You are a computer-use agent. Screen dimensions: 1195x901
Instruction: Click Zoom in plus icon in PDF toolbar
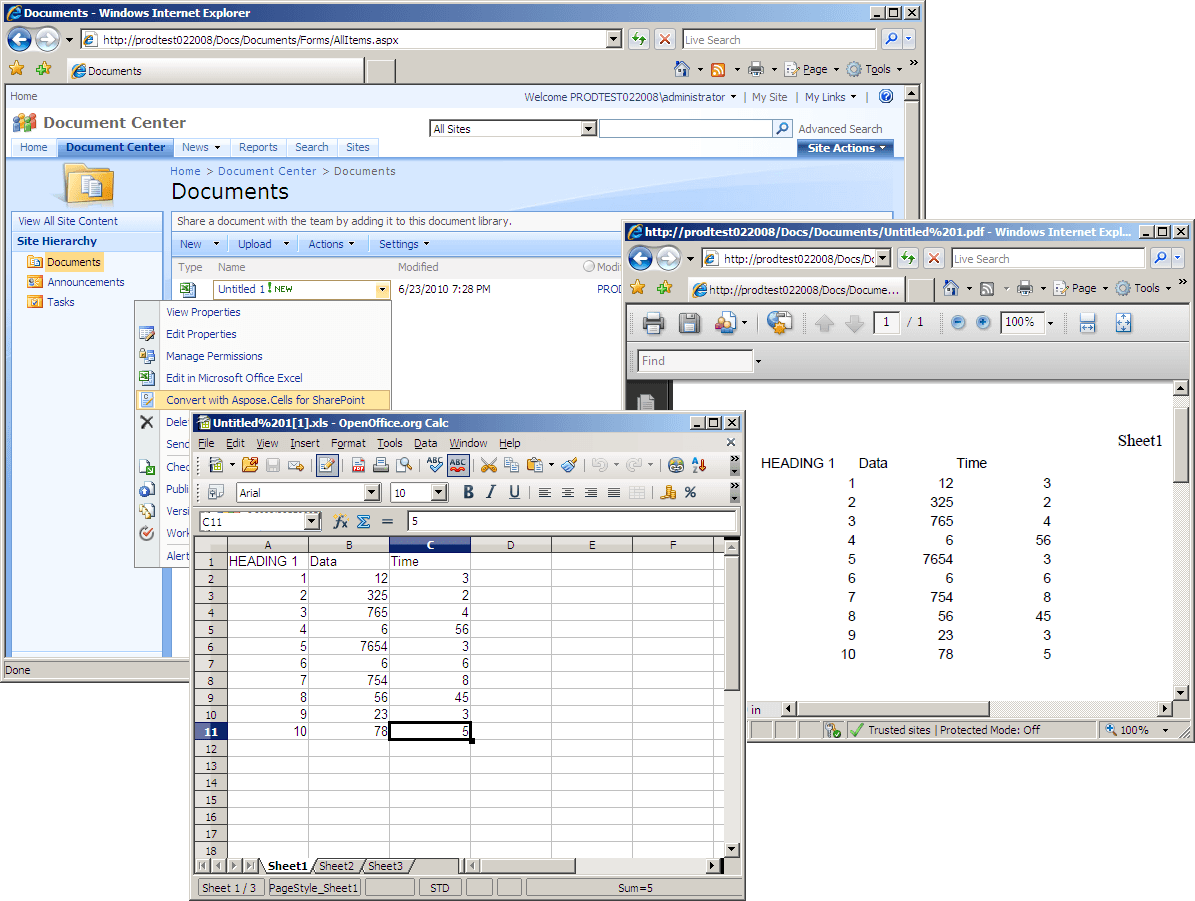click(983, 322)
